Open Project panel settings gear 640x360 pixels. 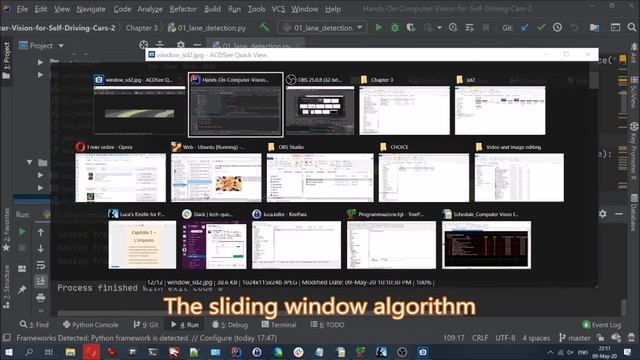(181, 44)
